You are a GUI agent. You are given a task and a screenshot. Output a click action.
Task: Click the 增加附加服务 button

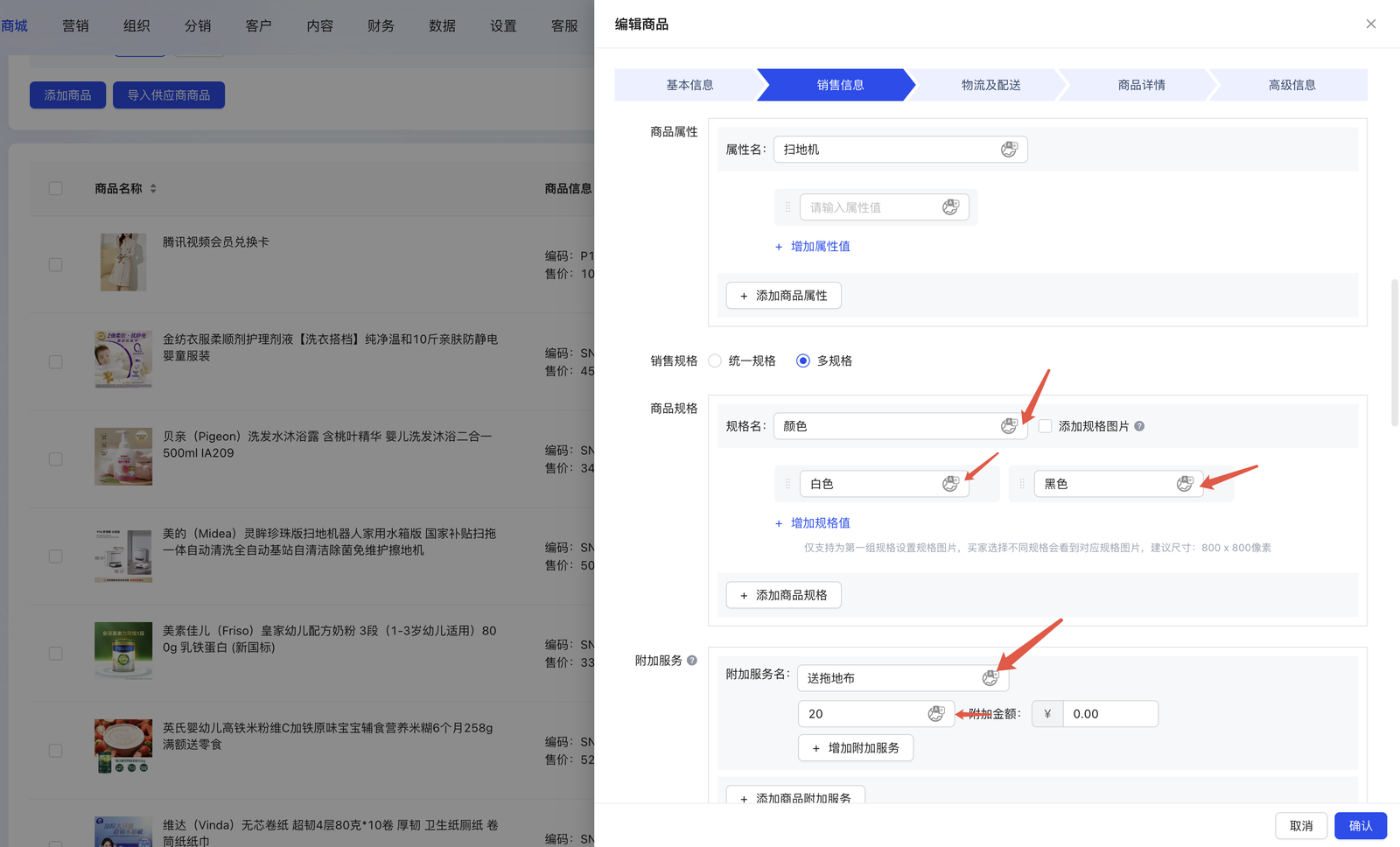(855, 748)
